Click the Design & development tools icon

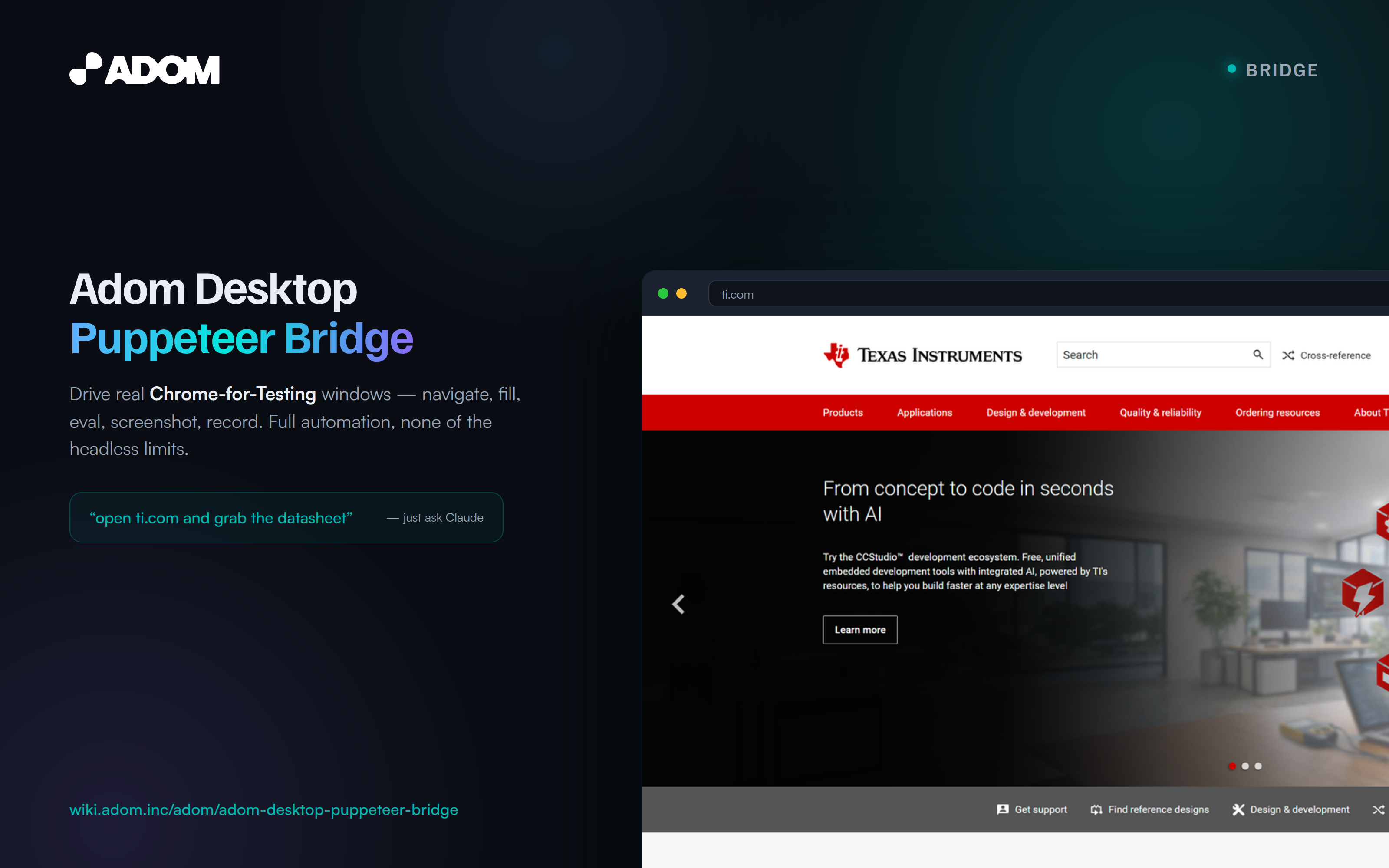coord(1238,809)
